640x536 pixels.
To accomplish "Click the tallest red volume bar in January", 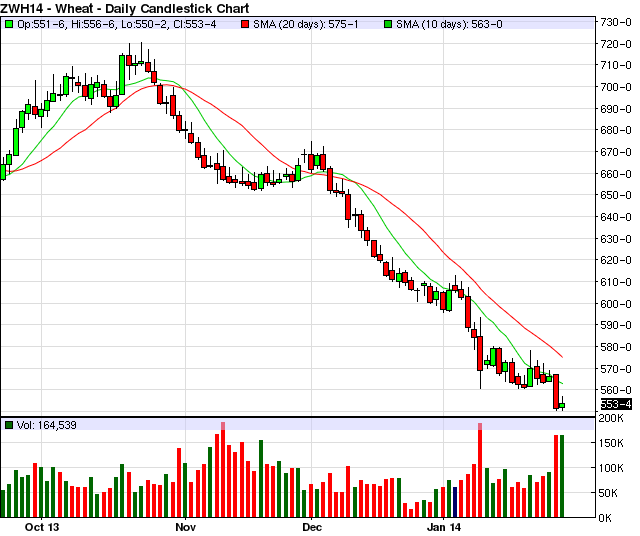I will click(480, 470).
